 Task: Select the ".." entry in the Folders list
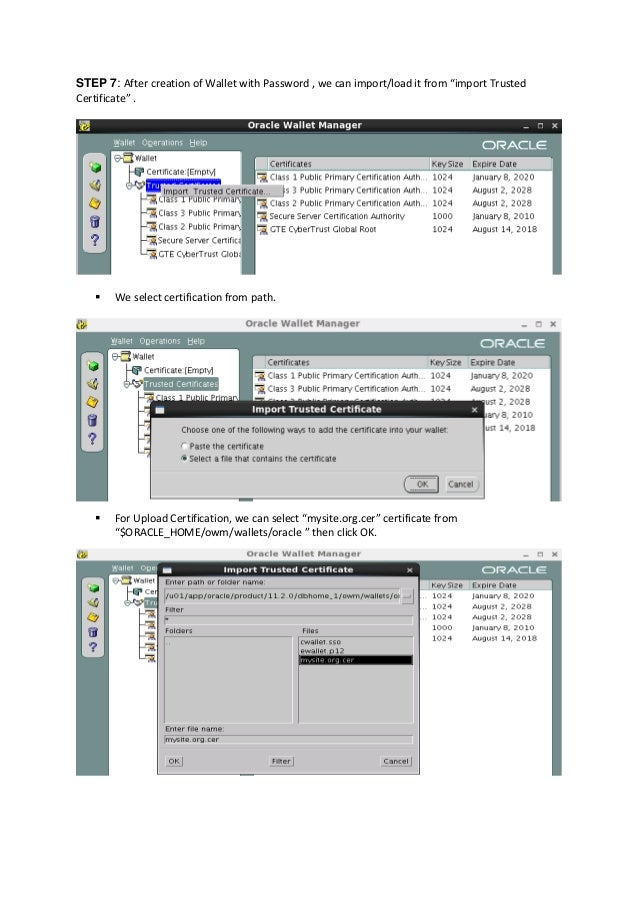click(x=168, y=642)
